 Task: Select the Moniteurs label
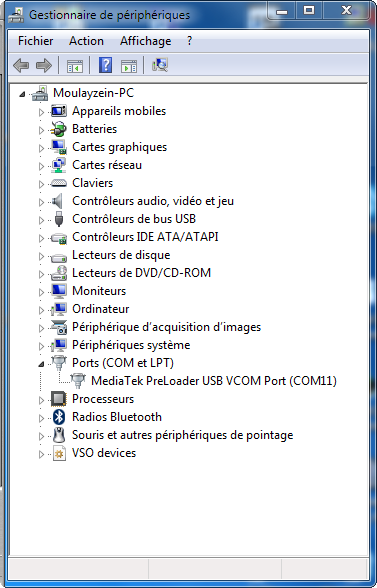(x=99, y=291)
